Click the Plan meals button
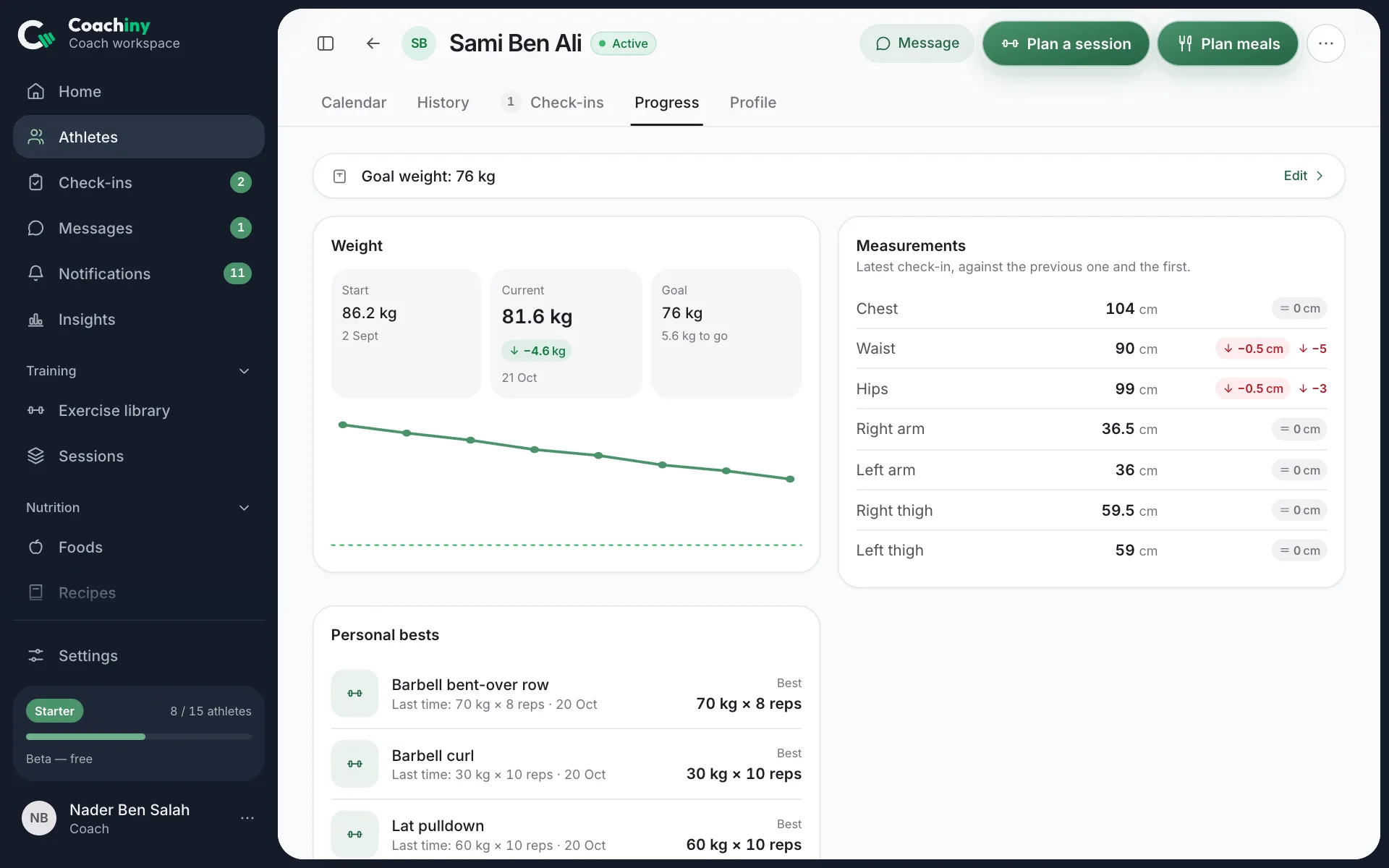Screen dimensions: 1389x868 click(x=1228, y=43)
